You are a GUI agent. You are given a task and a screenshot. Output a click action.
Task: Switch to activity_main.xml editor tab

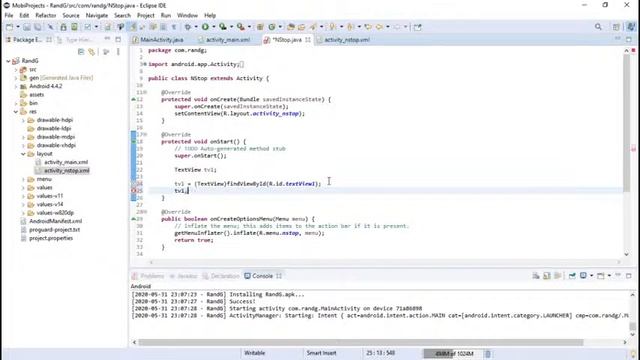click(x=224, y=40)
